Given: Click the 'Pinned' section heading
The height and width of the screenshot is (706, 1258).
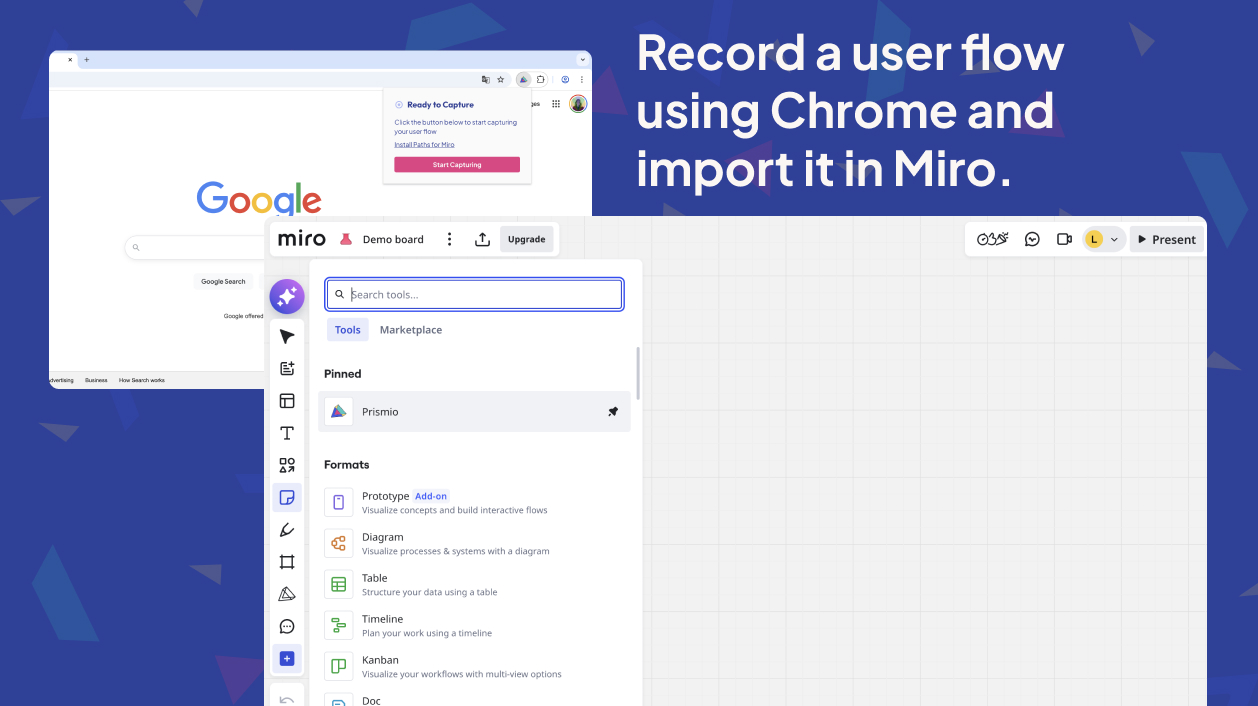Looking at the screenshot, I should (x=342, y=373).
